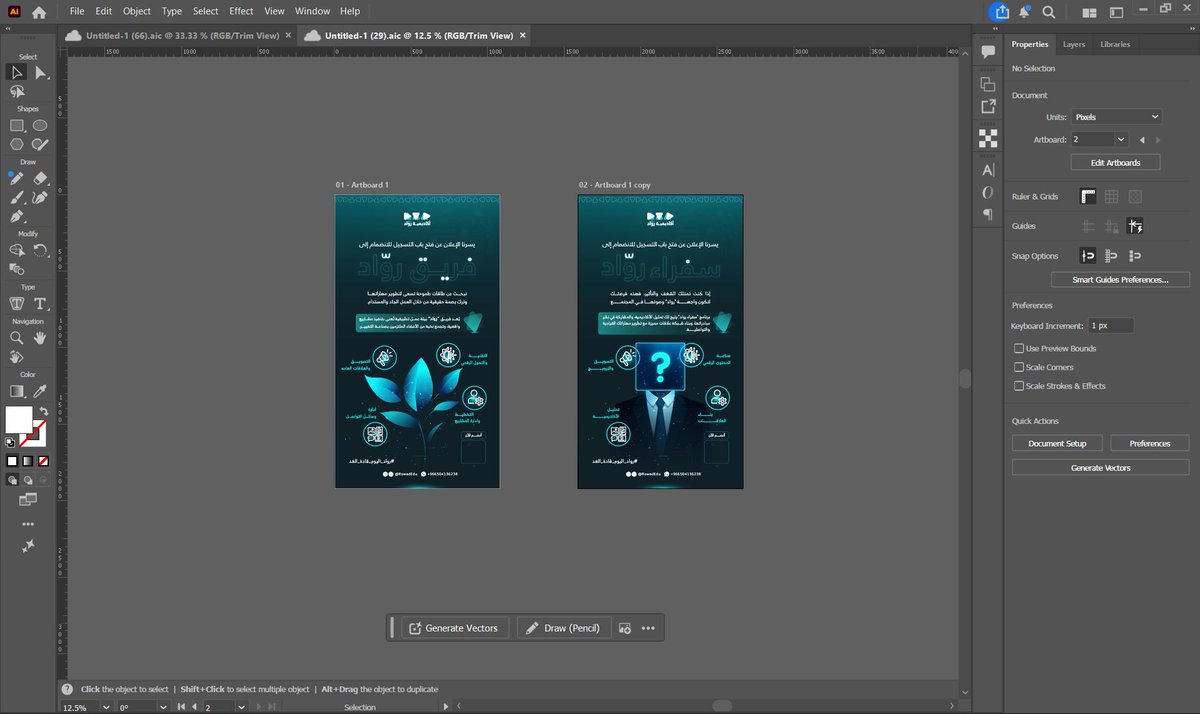Image resolution: width=1200 pixels, height=714 pixels.
Task: Close the Untitled-1 (29).aic tab
Action: click(522, 35)
